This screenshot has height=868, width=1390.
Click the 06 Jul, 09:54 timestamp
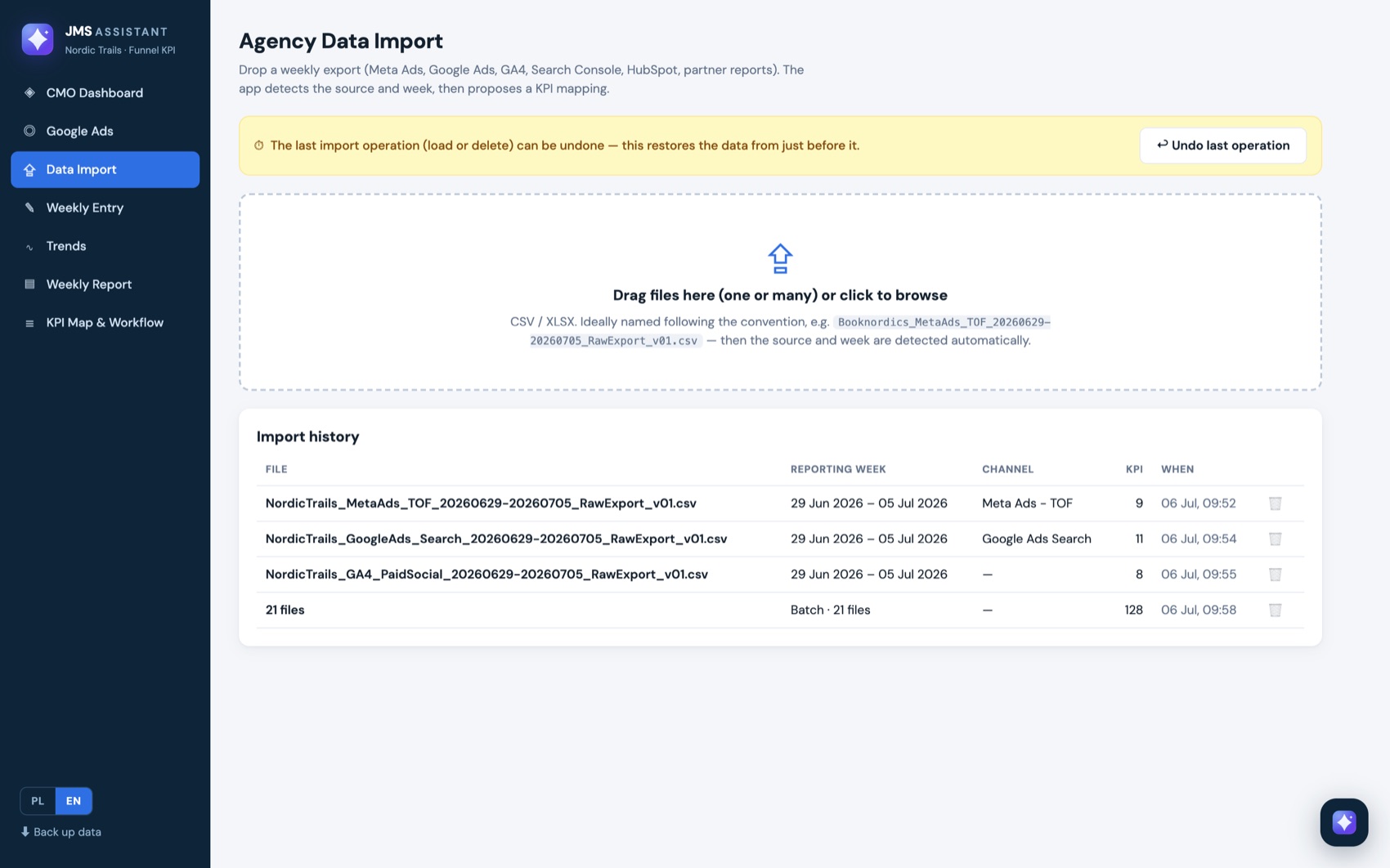pos(1199,539)
